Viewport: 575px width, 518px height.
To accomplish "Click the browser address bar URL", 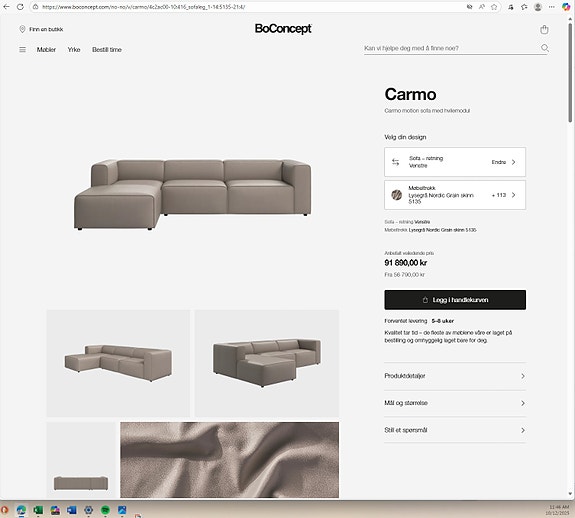I will point(143,7).
